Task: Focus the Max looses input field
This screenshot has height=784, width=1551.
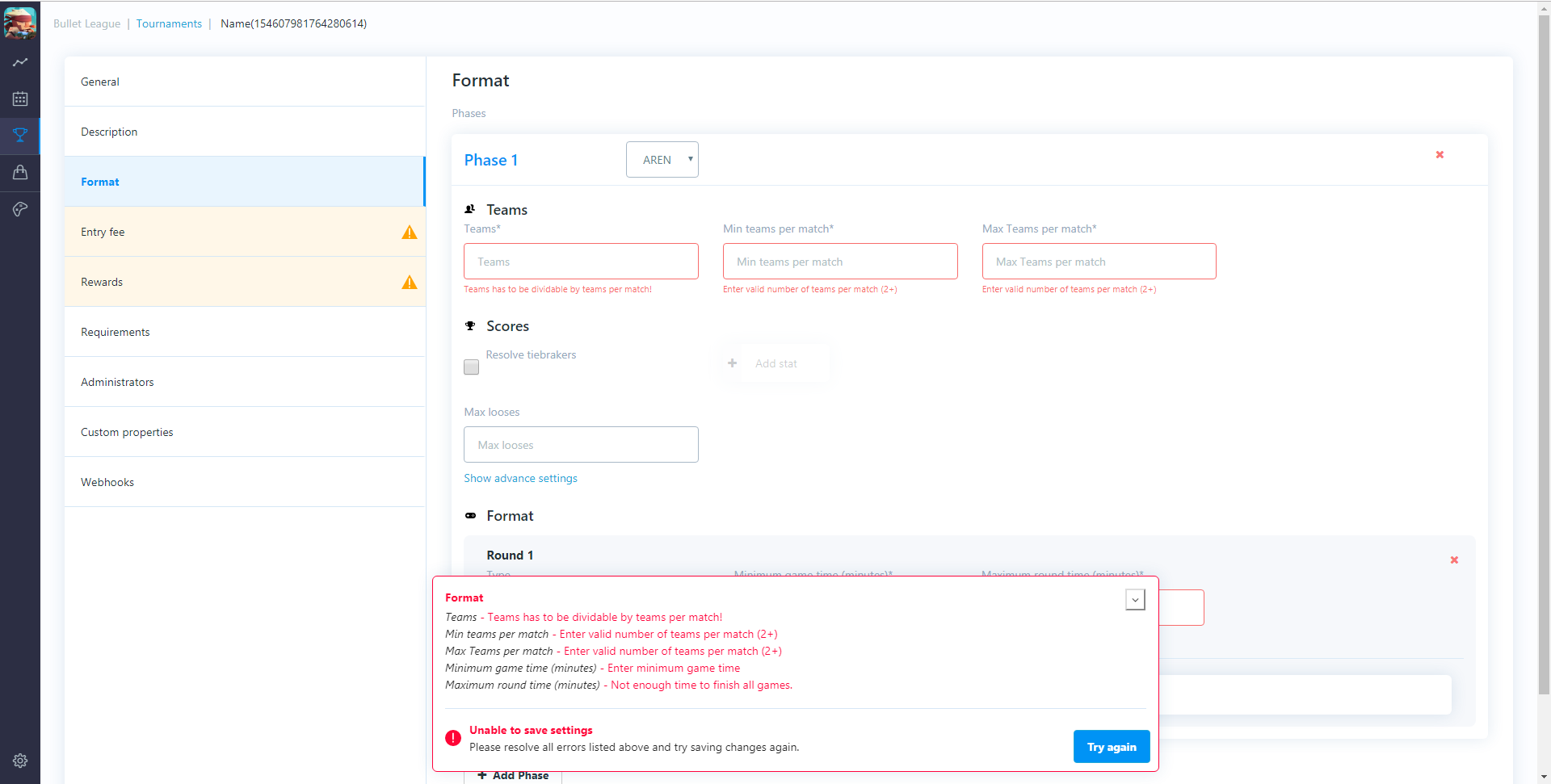Action: (x=581, y=445)
